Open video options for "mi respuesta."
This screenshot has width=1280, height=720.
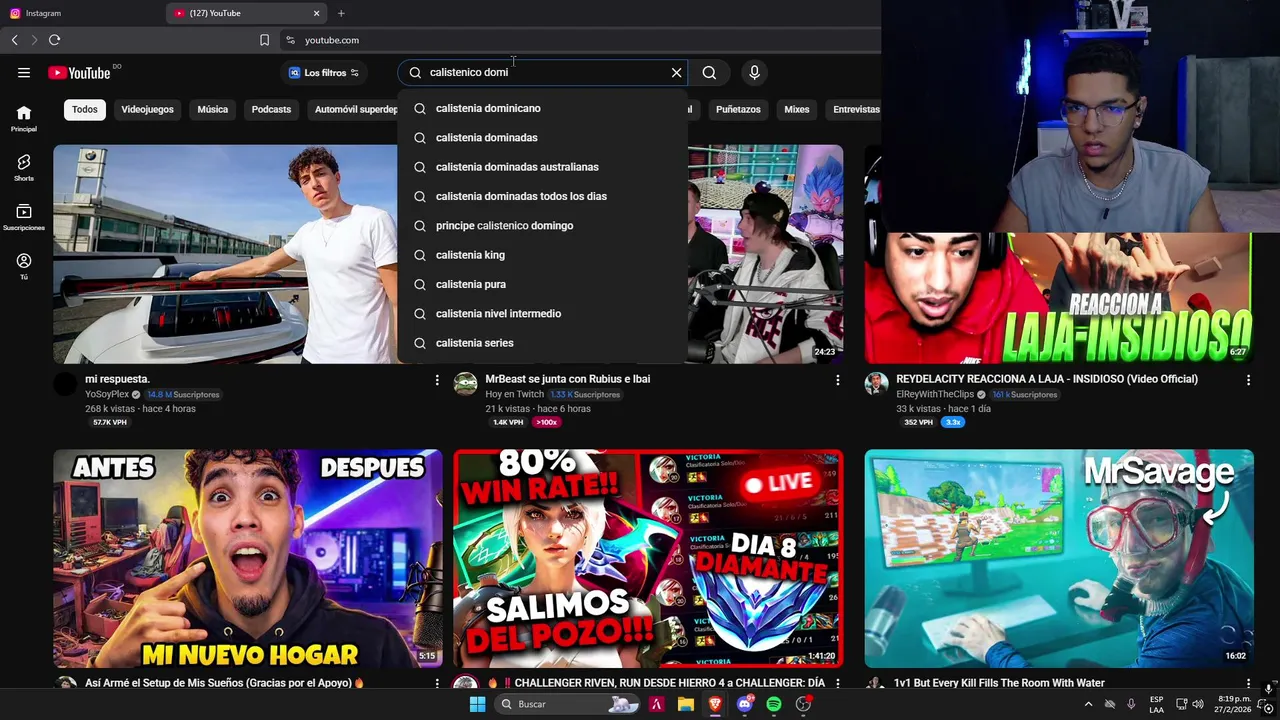[x=437, y=380]
